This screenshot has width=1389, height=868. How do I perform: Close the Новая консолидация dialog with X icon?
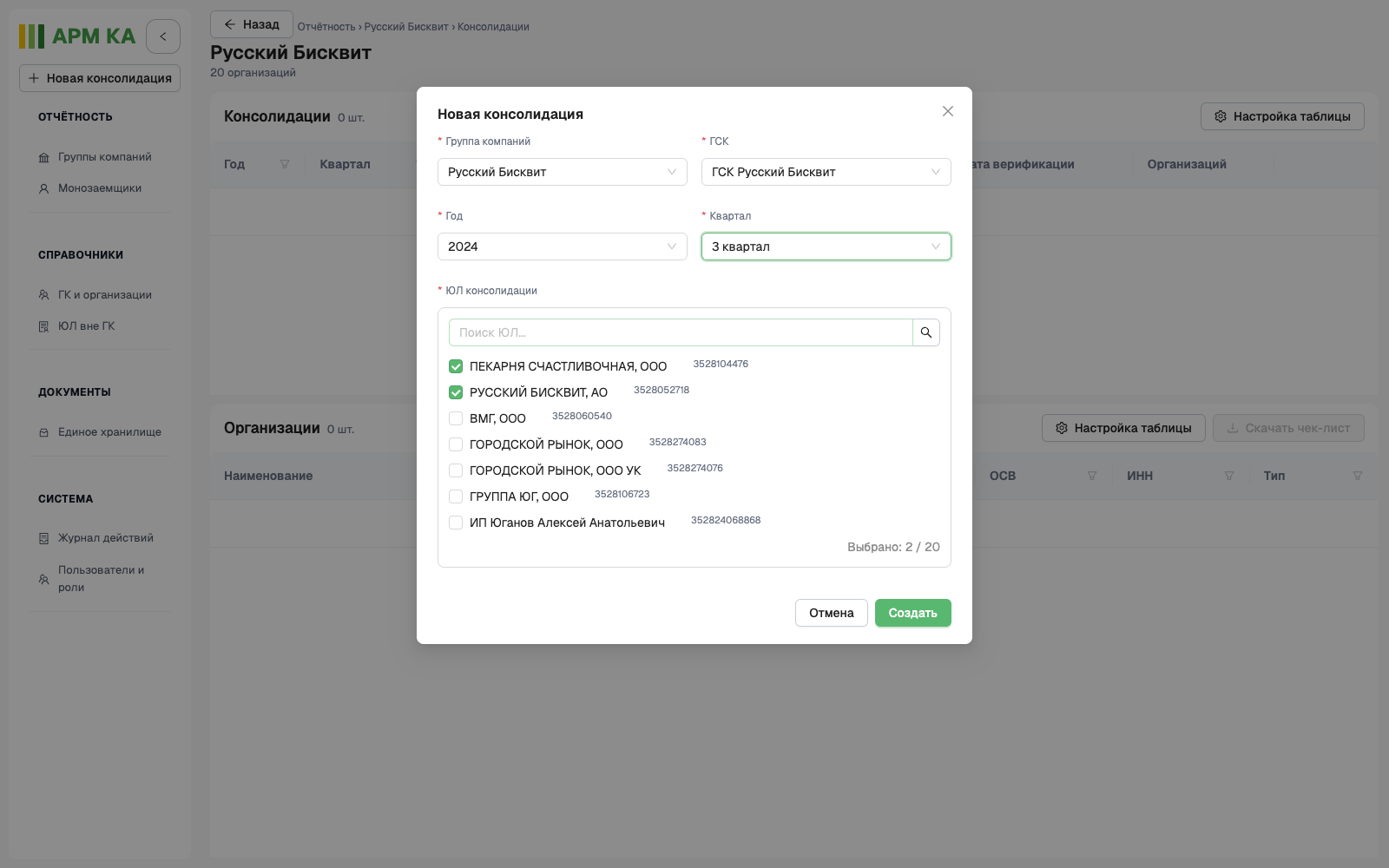point(948,111)
